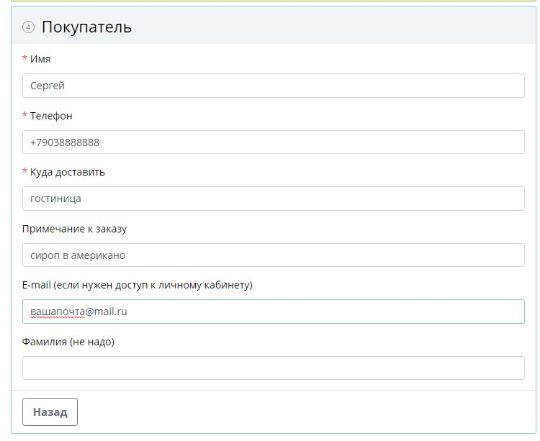This screenshot has width=540, height=441.
Task: Click the Телефон field label
Action: [51, 116]
